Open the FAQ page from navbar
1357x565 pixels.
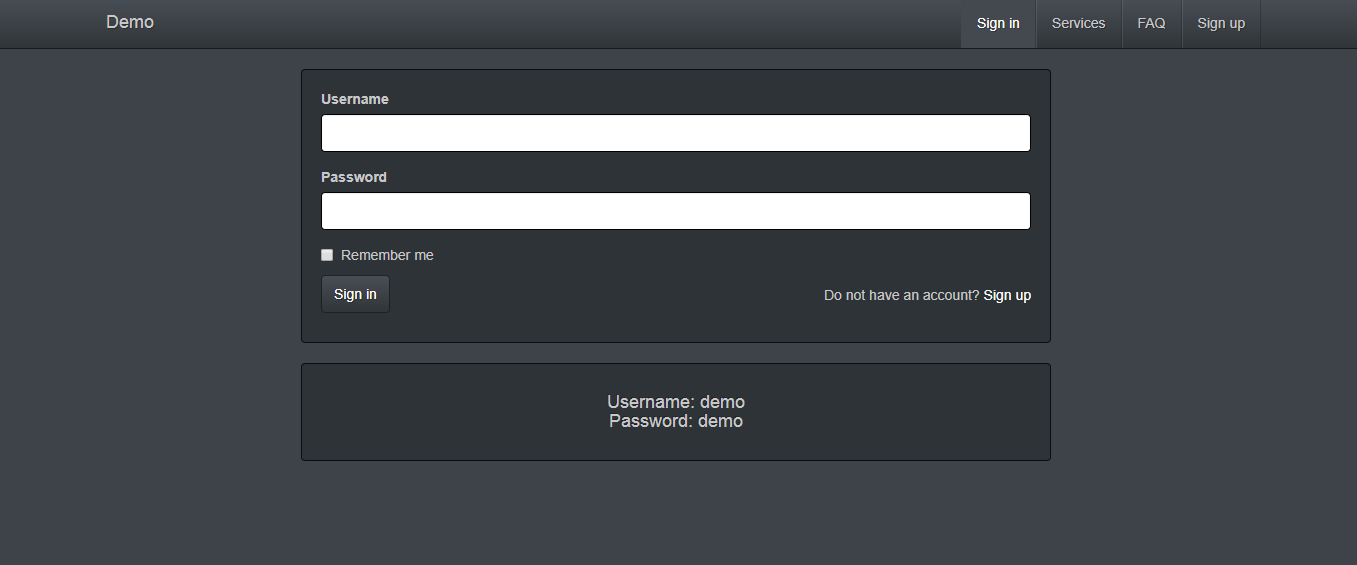1151,23
